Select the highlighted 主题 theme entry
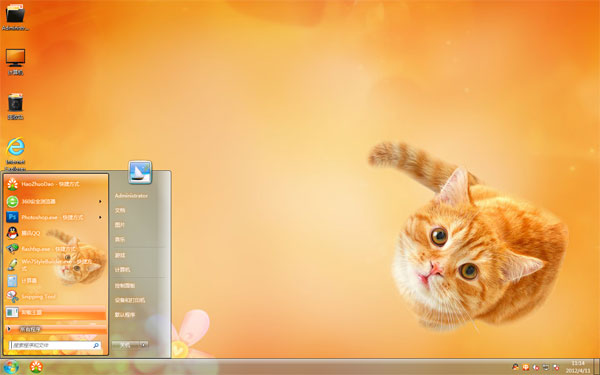The image size is (600, 375). click(x=56, y=313)
